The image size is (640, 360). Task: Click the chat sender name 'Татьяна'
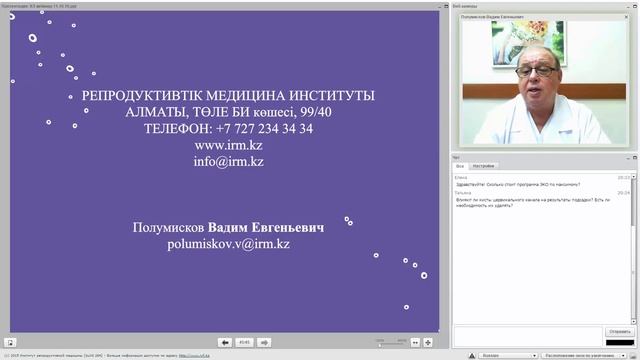pyautogui.click(x=463, y=193)
